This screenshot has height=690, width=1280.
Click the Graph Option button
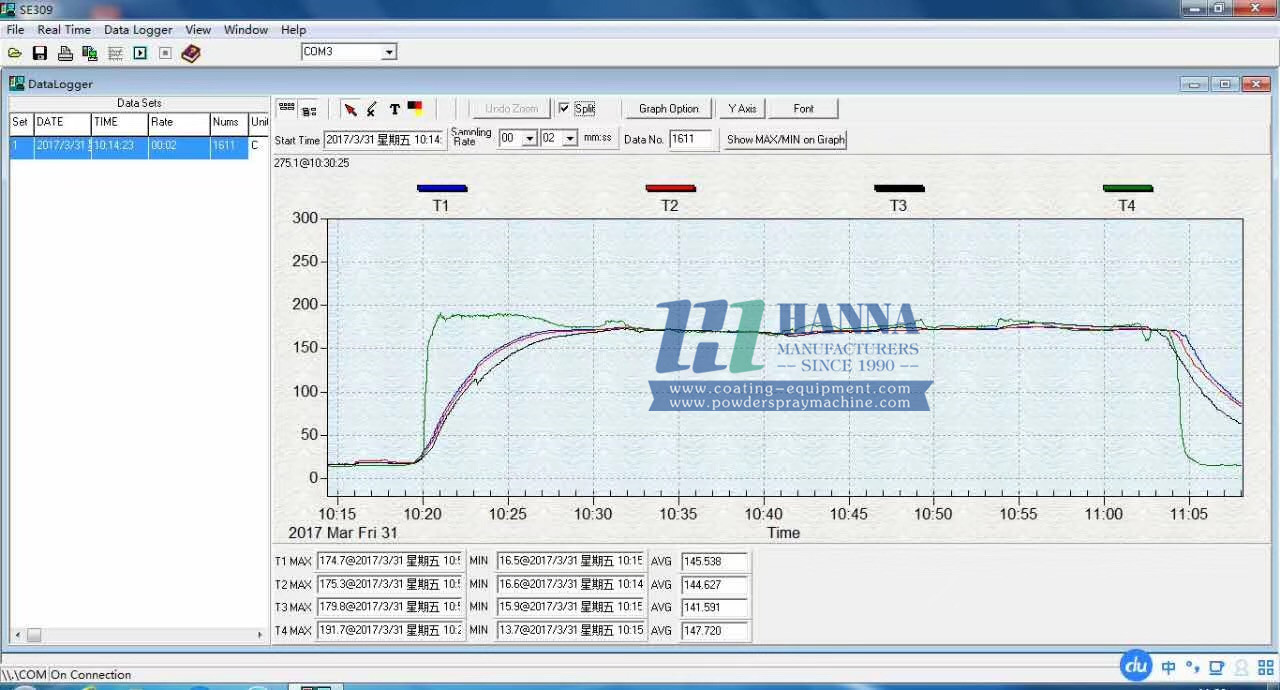[668, 109]
